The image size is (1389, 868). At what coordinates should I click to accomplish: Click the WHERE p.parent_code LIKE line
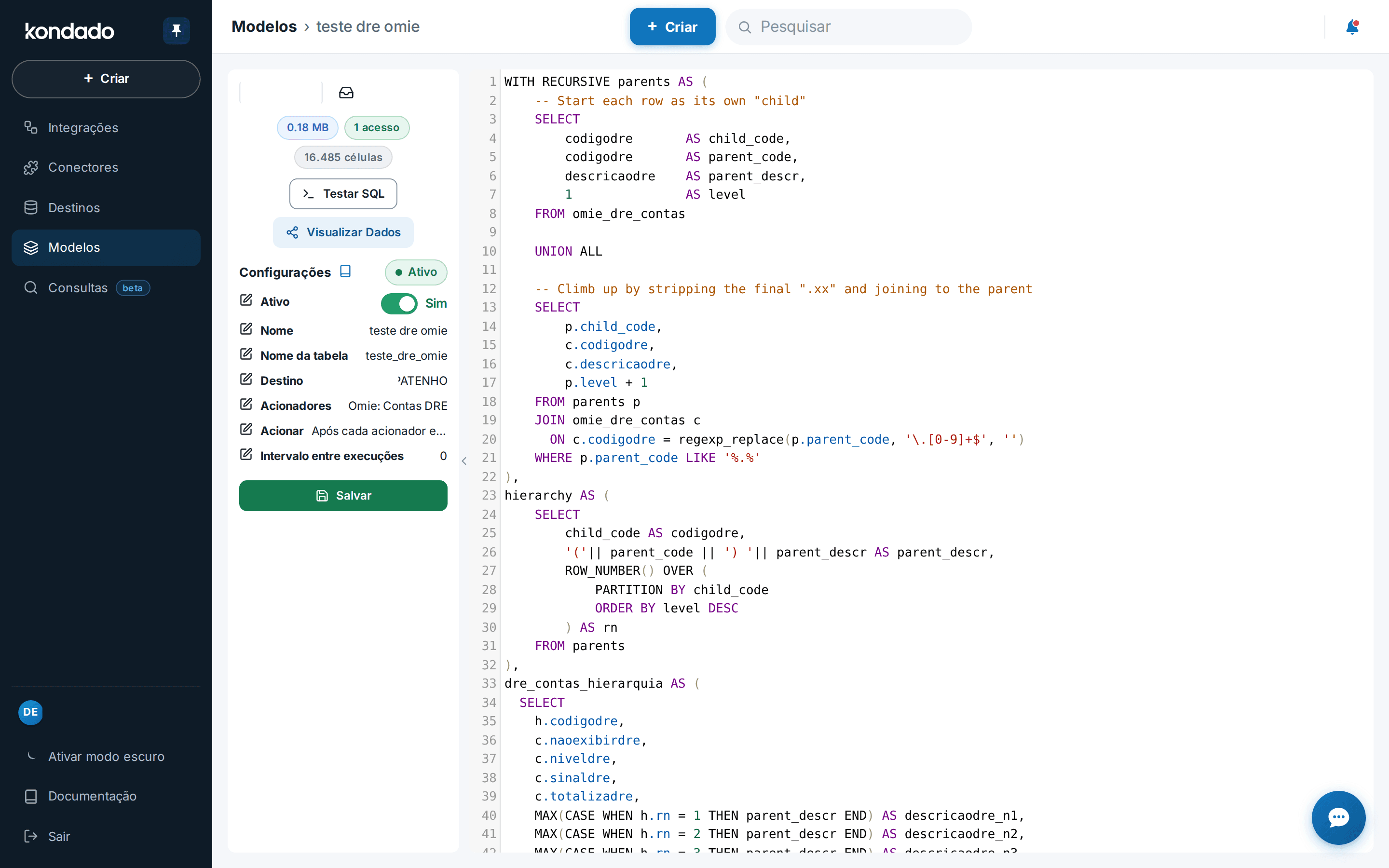tap(647, 458)
